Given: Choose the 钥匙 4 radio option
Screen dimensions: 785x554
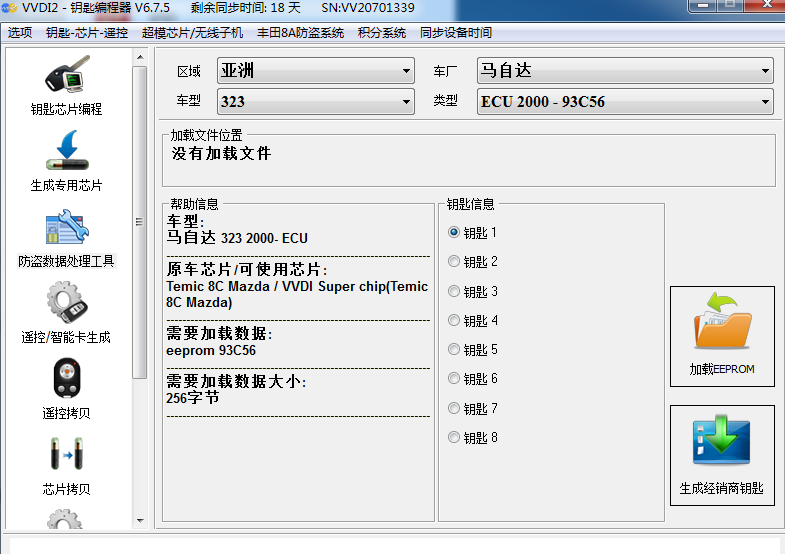Looking at the screenshot, I should 454,321.
